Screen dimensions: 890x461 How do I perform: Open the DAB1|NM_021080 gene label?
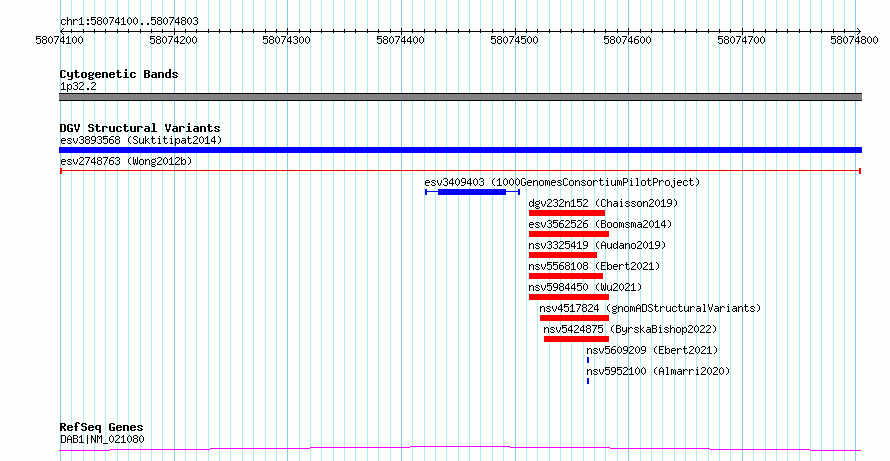[x=102, y=439]
